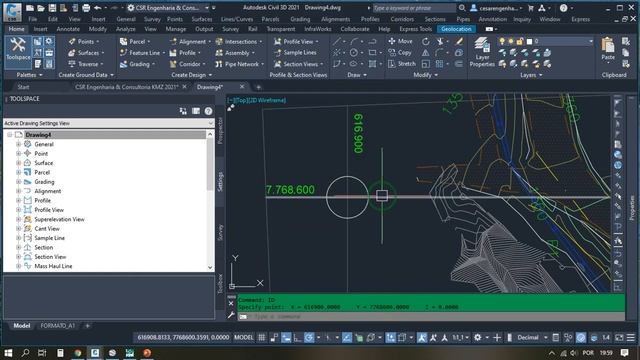
Task: Select the Sample Lines tool
Action: [x=295, y=53]
